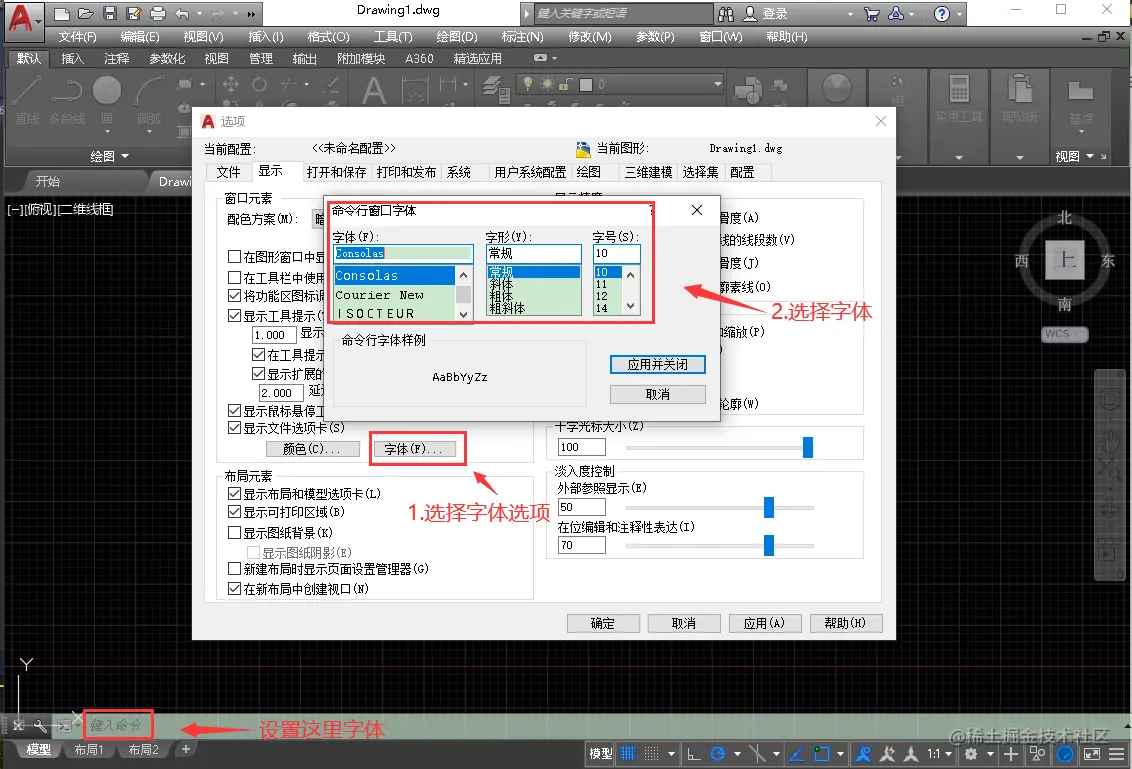
Task: Click the Help question mark icon
Action: (x=941, y=13)
